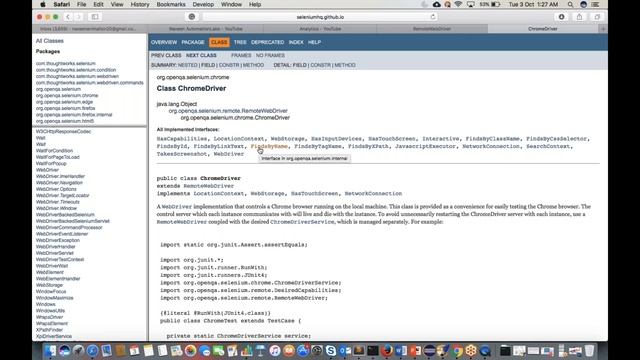Open org.openqa.selenium.remote.RemoteWebDriver superclass link
This screenshot has width=640, height=360.
(x=228, y=111)
